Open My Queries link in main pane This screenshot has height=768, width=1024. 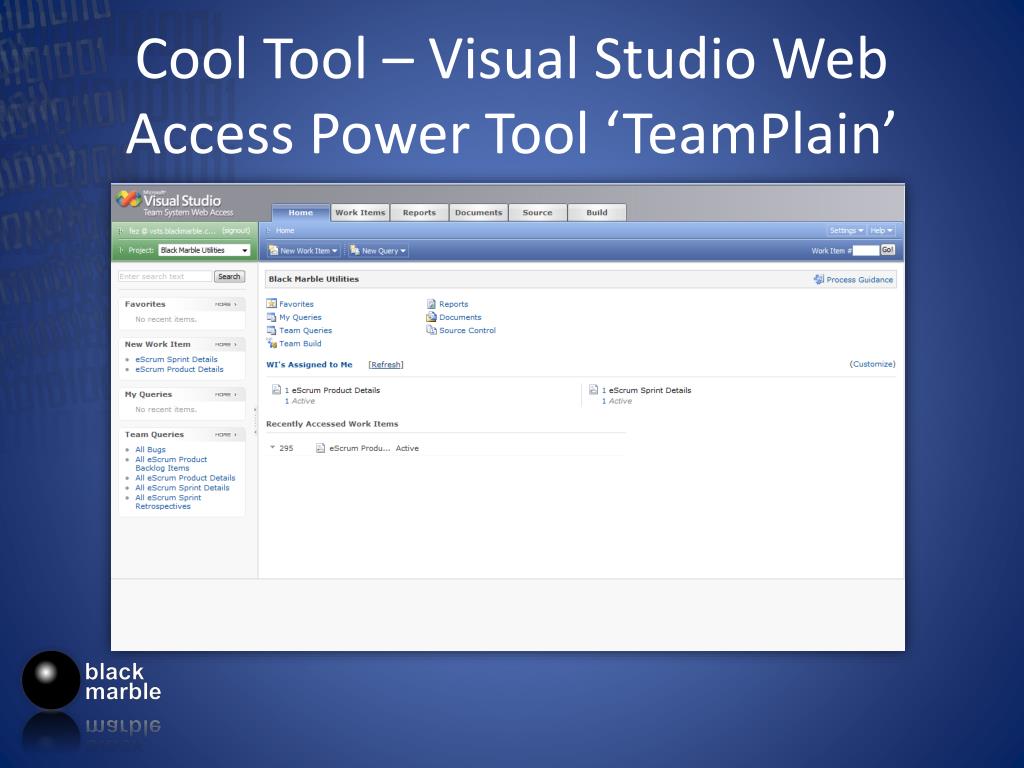(300, 317)
